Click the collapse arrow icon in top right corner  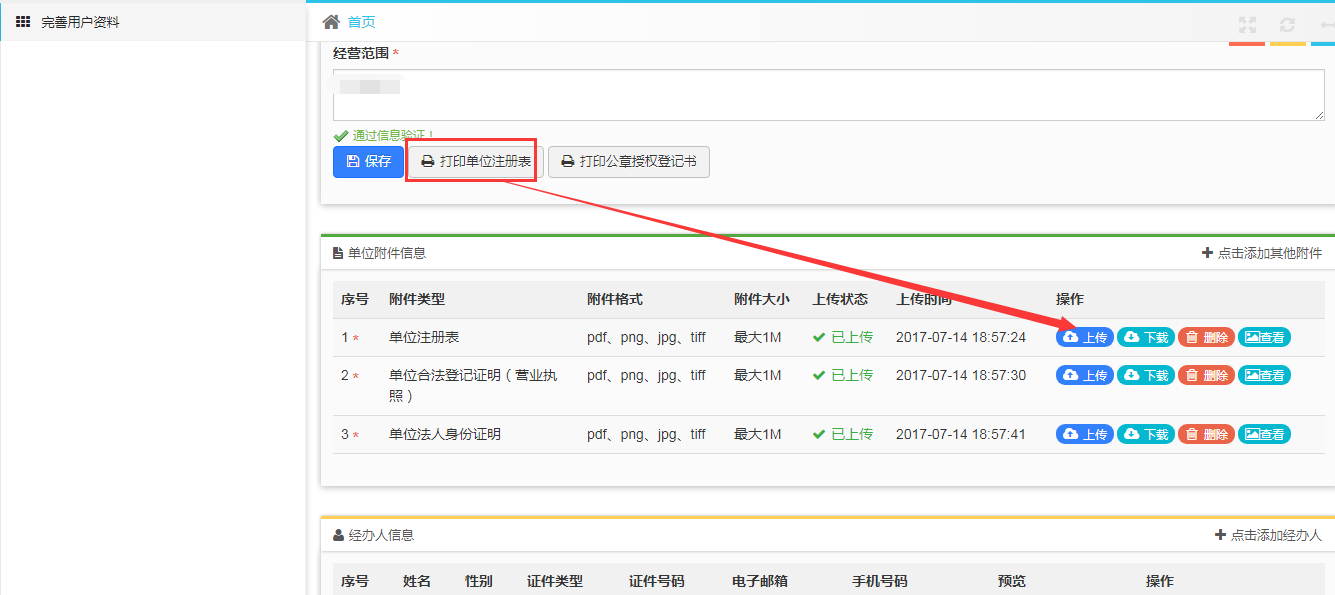[x=1327, y=25]
